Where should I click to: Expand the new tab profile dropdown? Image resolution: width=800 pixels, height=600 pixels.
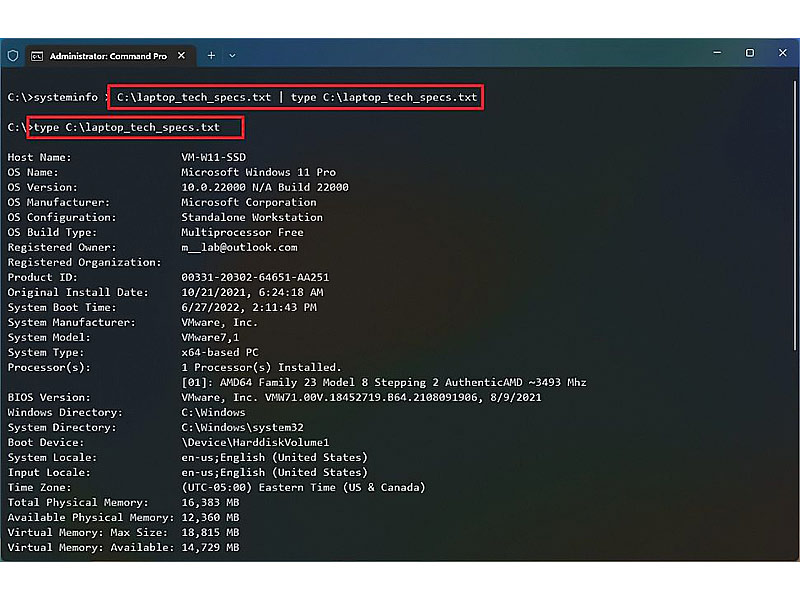[232, 56]
